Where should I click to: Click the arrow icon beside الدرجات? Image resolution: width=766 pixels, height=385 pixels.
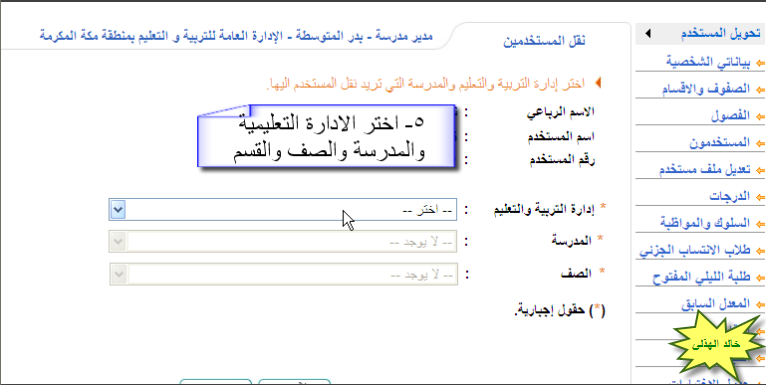pyautogui.click(x=760, y=197)
